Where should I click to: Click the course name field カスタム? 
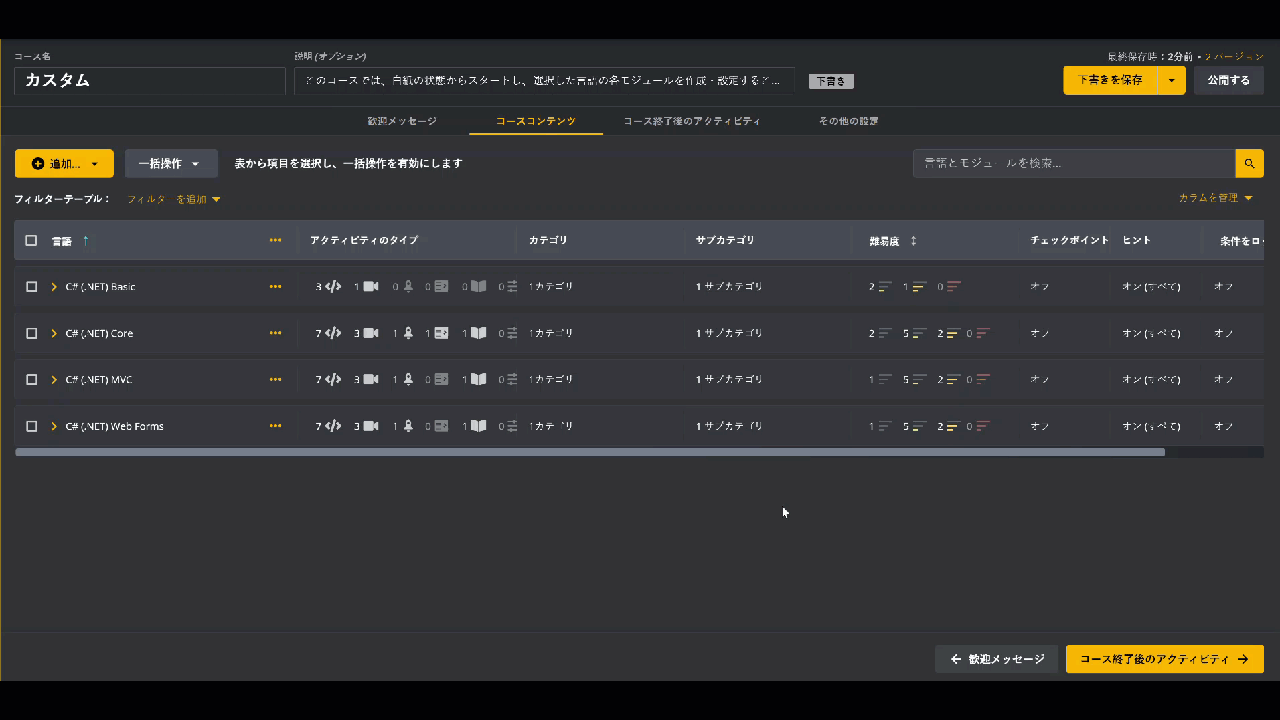(x=150, y=81)
